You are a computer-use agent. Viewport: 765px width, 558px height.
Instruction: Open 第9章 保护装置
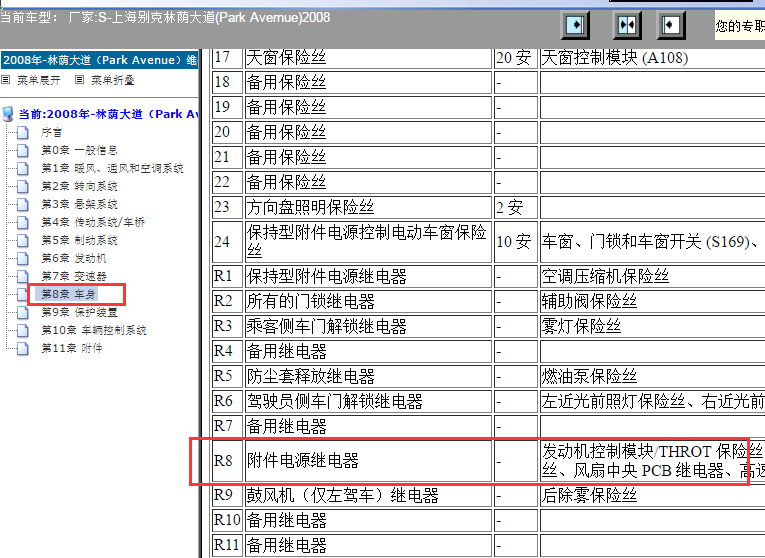tap(79, 312)
